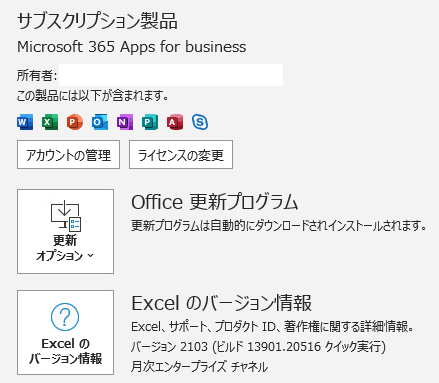Click ライセンスの変更 button
The width and height of the screenshot is (439, 383).
click(181, 155)
